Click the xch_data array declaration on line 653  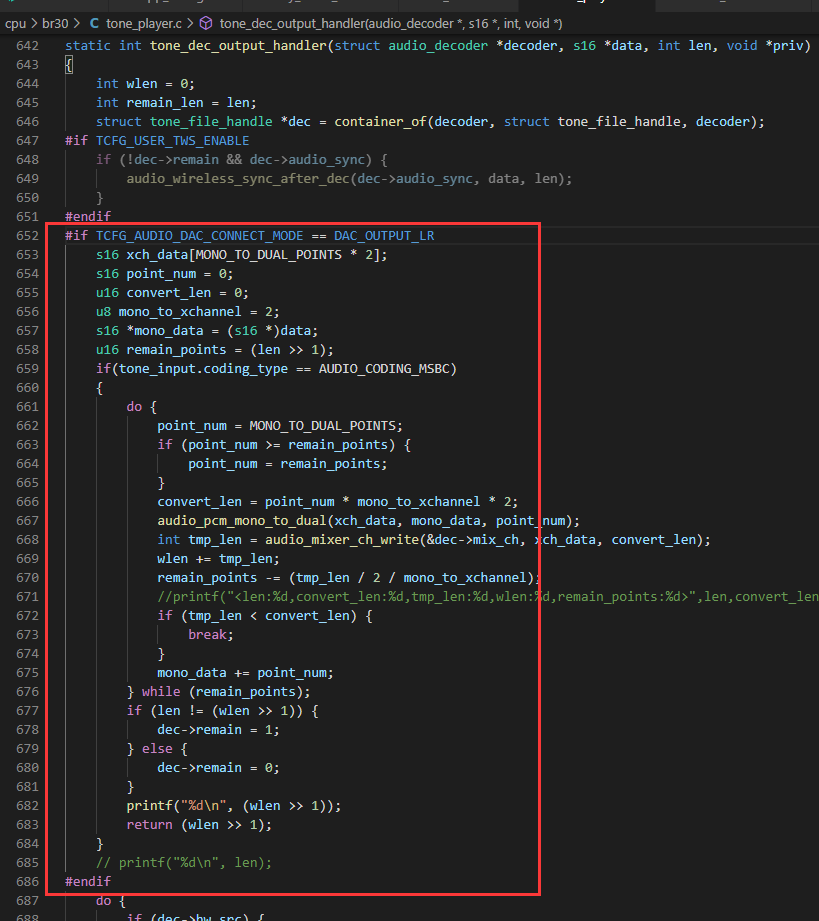242,255
